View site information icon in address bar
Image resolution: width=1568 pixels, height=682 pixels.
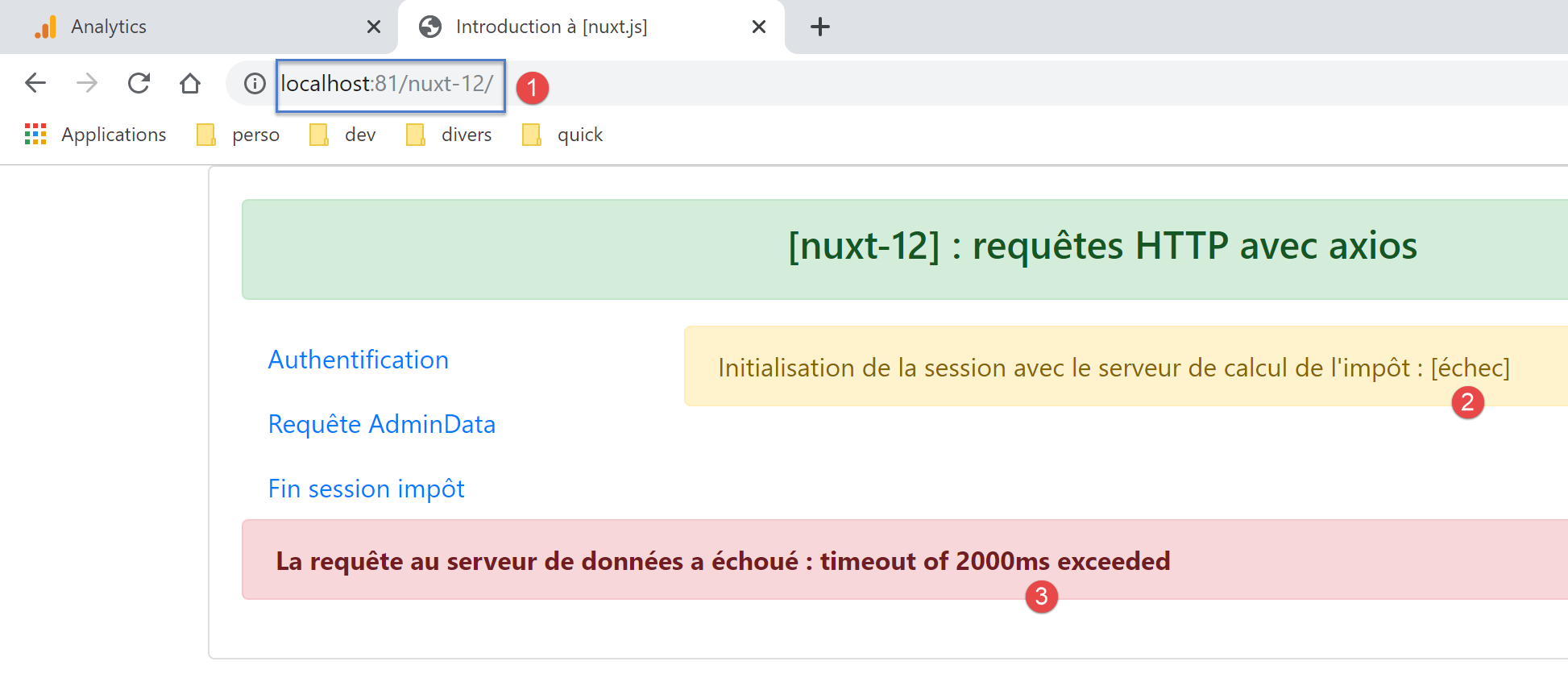click(x=255, y=84)
